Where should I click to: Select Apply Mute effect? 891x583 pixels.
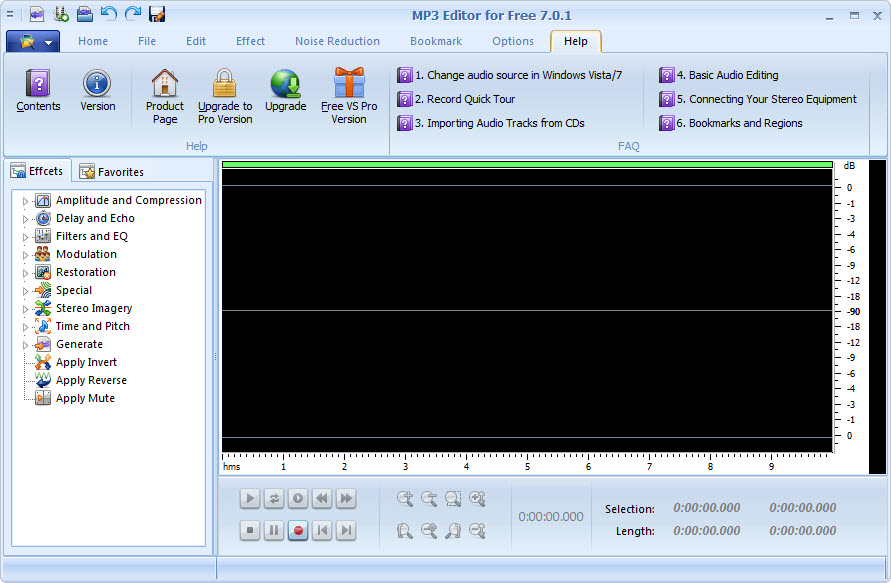(74, 398)
